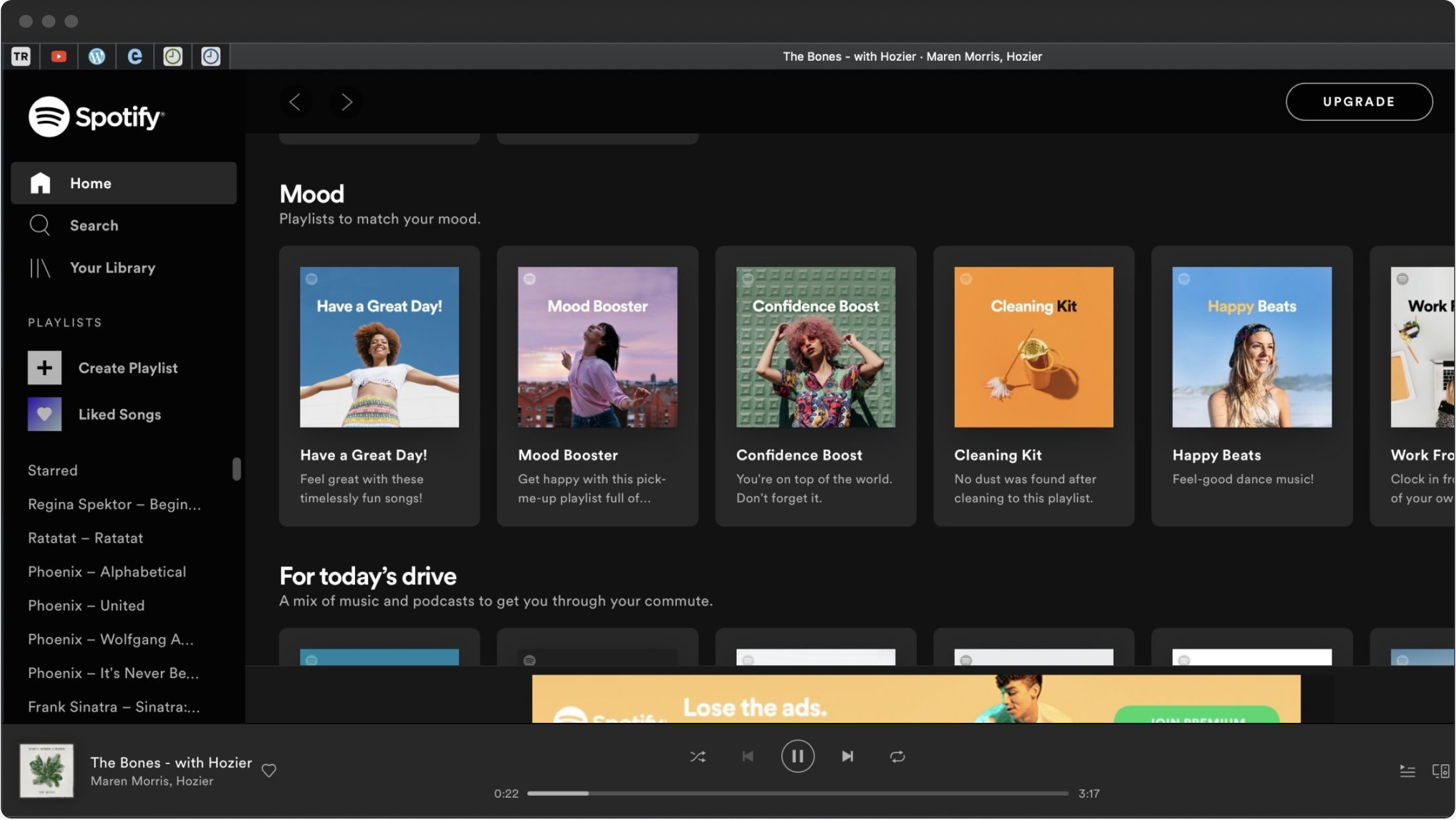Screen dimensions: 1456x820
Task: Click 'A mix of music and podcasts' subtitle
Action: coord(496,601)
